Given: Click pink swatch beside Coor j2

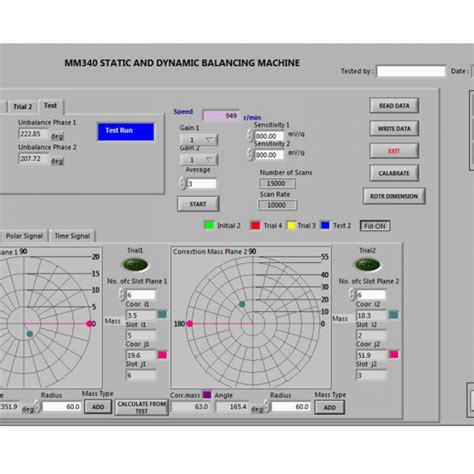Looking at the screenshot, I should click(x=394, y=354).
